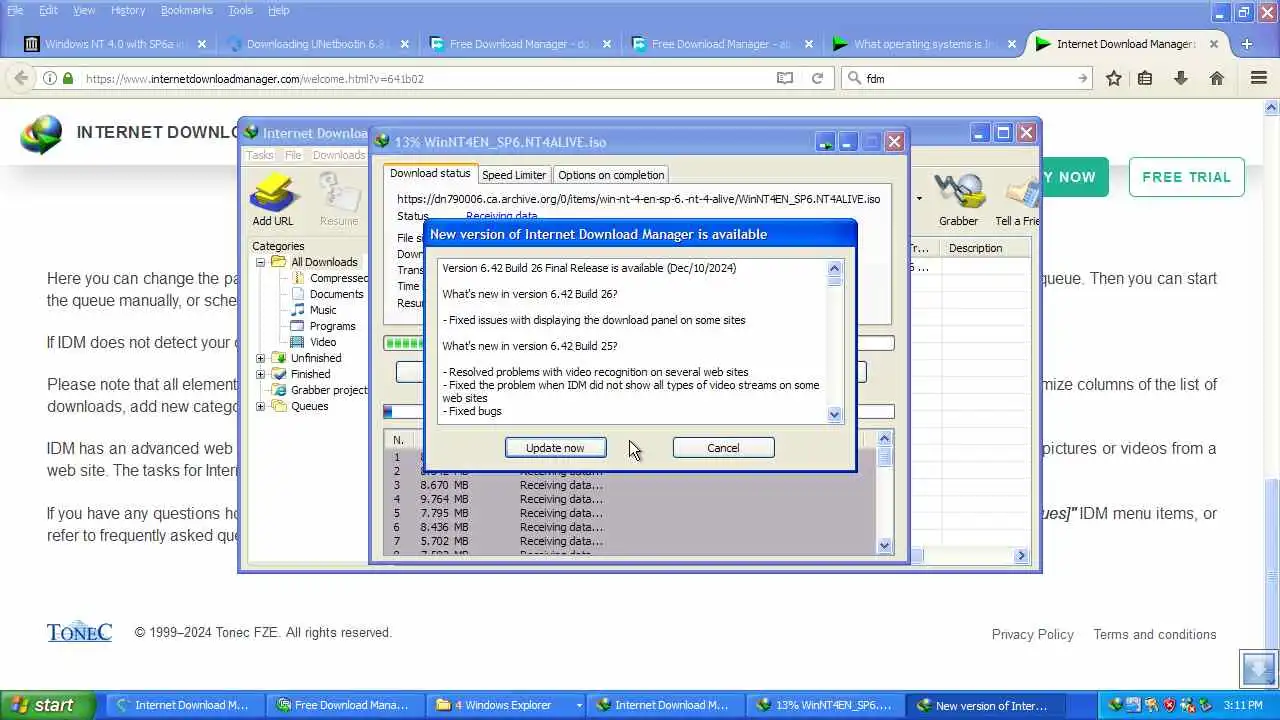Click the site identity info icon
Image resolution: width=1280 pixels, height=720 pixels.
click(x=49, y=78)
